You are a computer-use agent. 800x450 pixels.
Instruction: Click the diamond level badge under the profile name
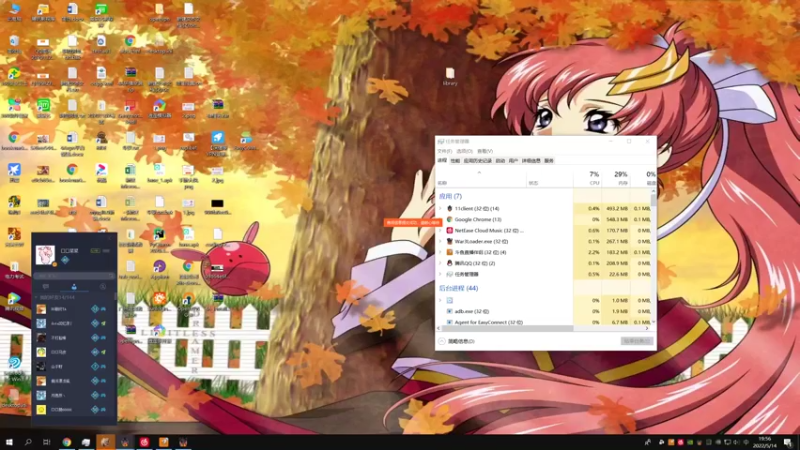(65, 260)
